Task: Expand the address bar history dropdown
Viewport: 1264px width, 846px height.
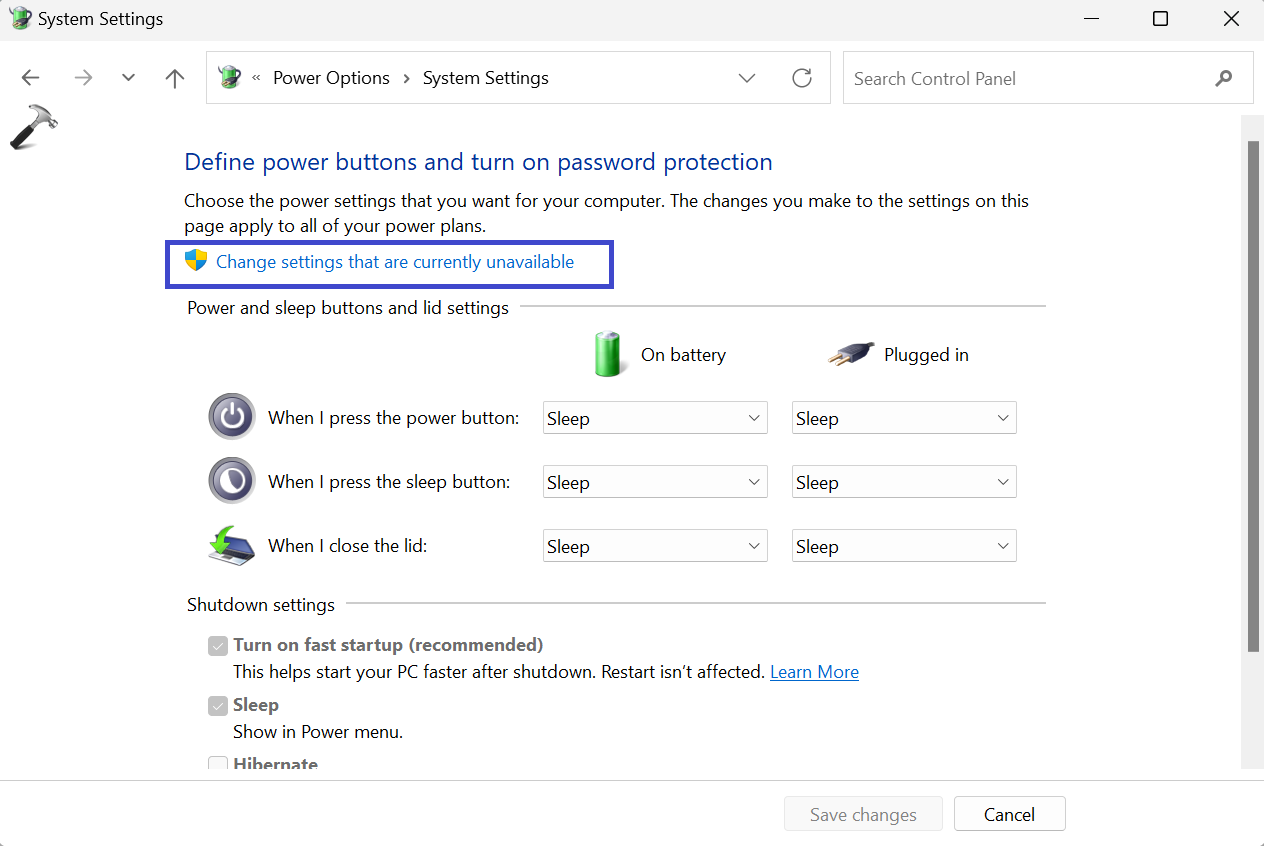Action: click(x=747, y=78)
